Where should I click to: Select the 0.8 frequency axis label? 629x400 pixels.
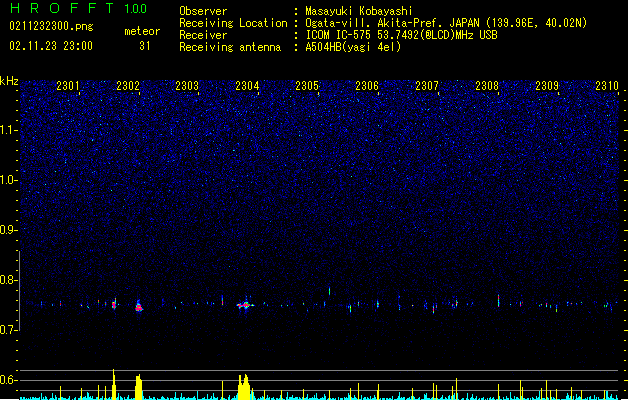point(8,280)
